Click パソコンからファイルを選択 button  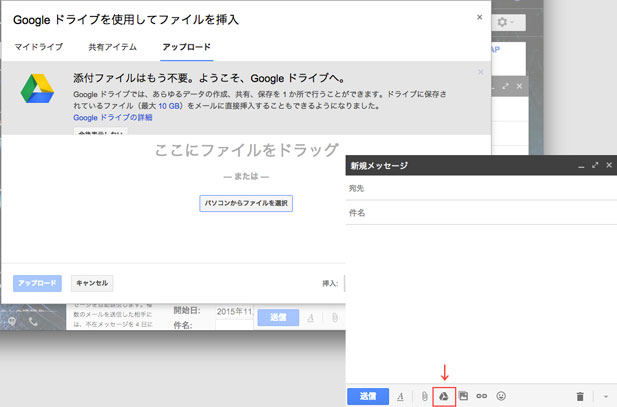(x=246, y=203)
